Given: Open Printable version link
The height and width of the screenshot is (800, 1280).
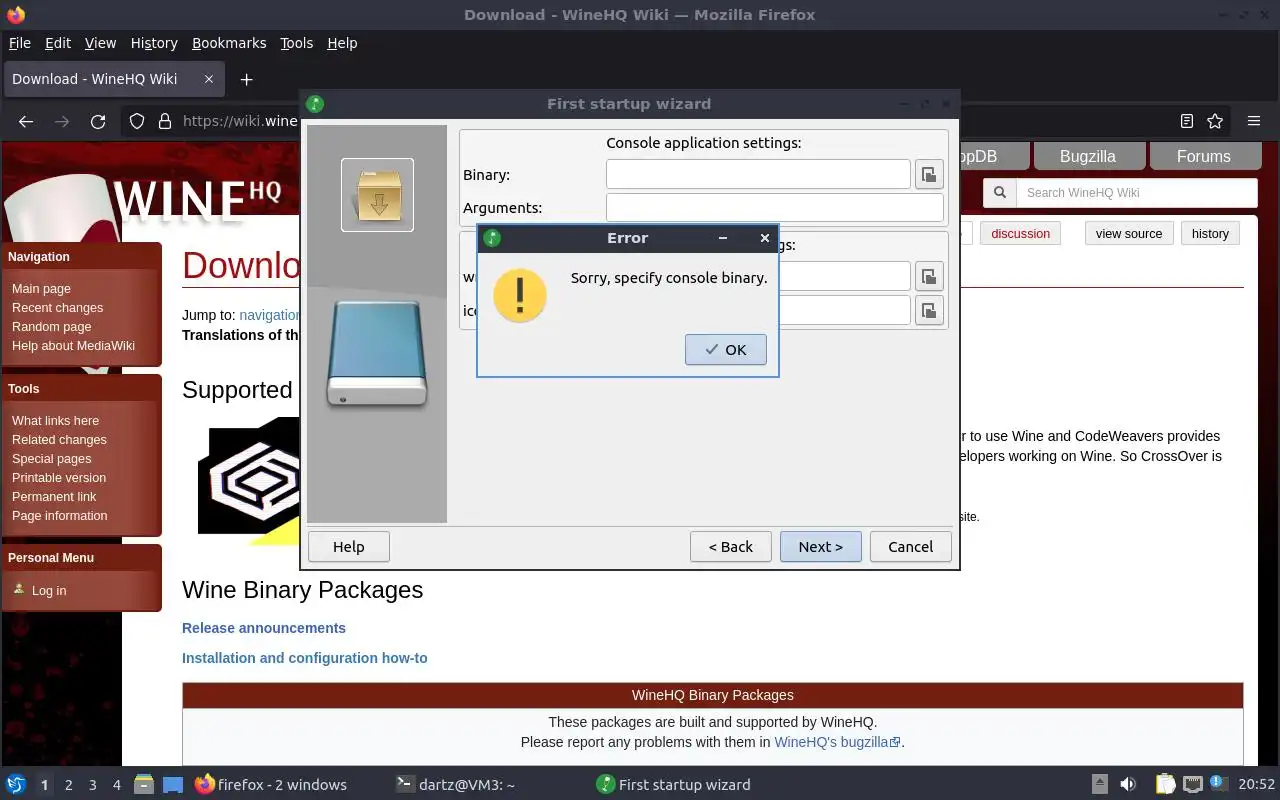Looking at the screenshot, I should [59, 478].
